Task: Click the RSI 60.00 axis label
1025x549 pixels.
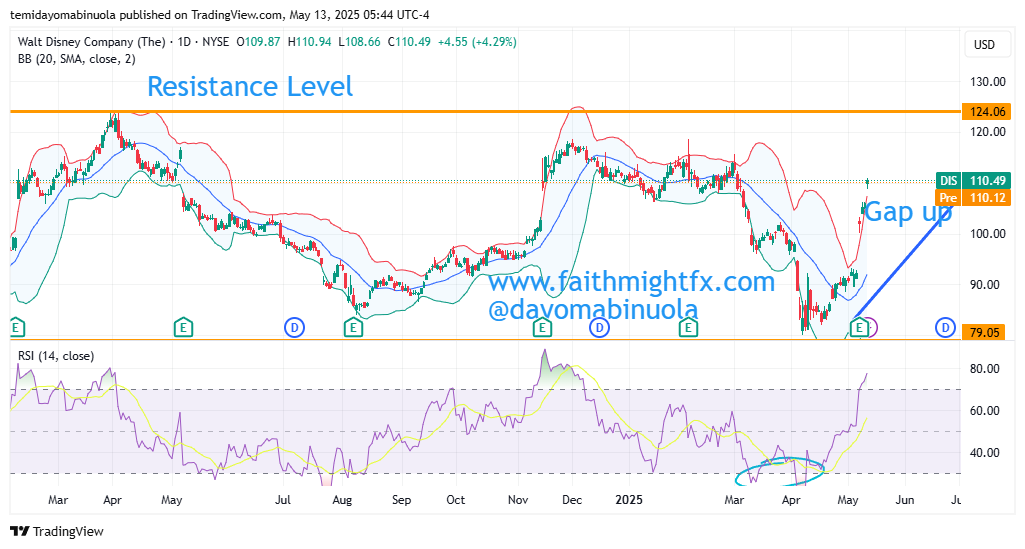Action: tap(984, 410)
